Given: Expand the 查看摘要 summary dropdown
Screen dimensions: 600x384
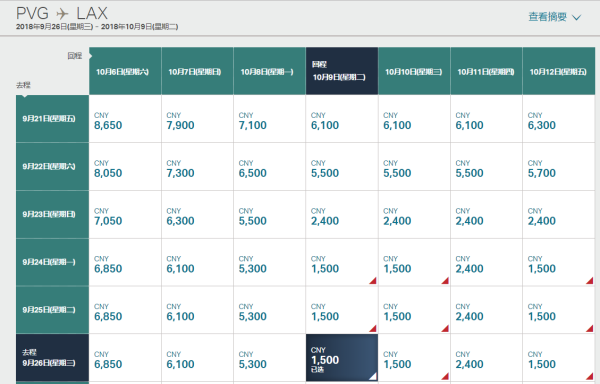Looking at the screenshot, I should coord(554,17).
